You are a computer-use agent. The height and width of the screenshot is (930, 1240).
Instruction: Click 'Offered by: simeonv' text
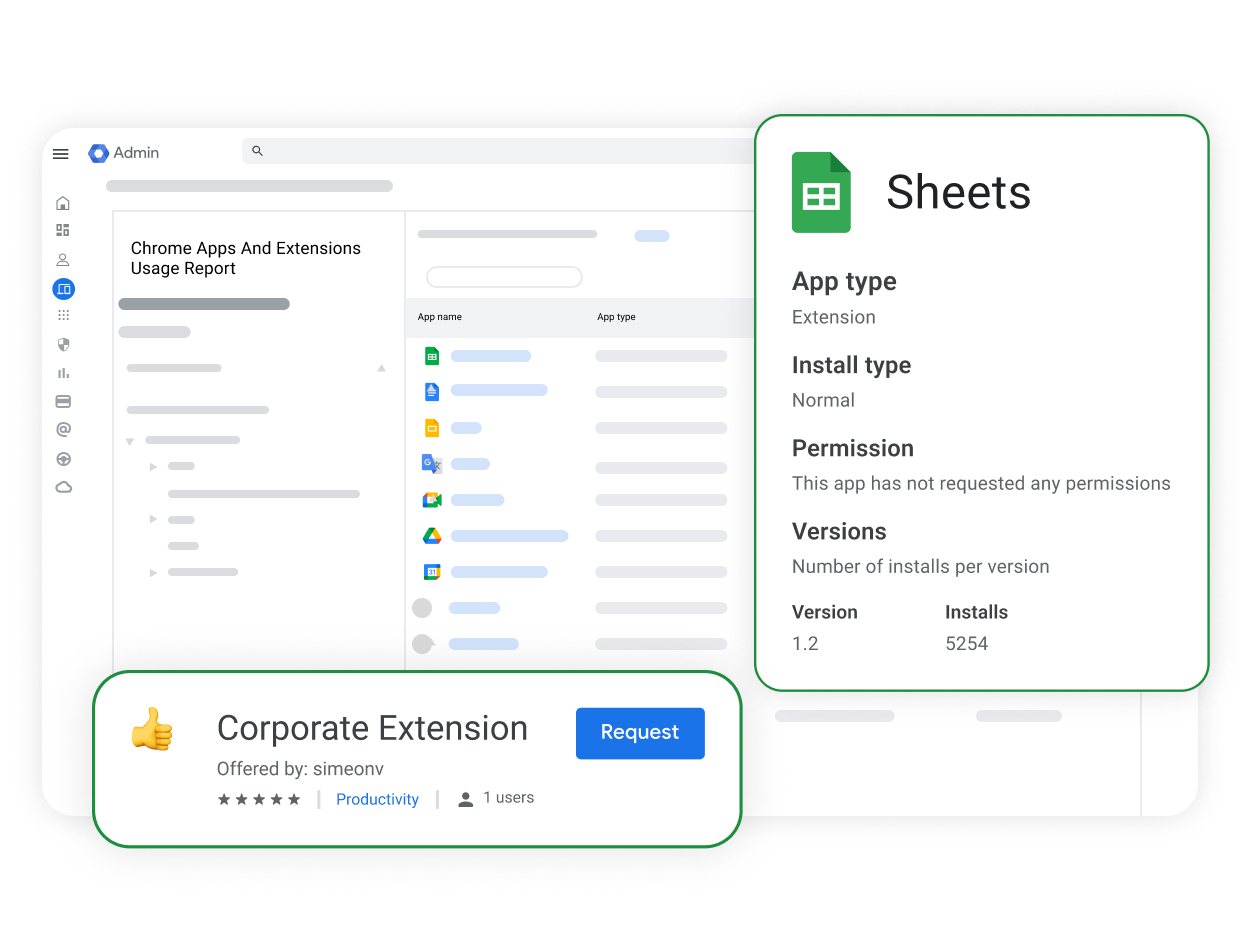tap(300, 769)
